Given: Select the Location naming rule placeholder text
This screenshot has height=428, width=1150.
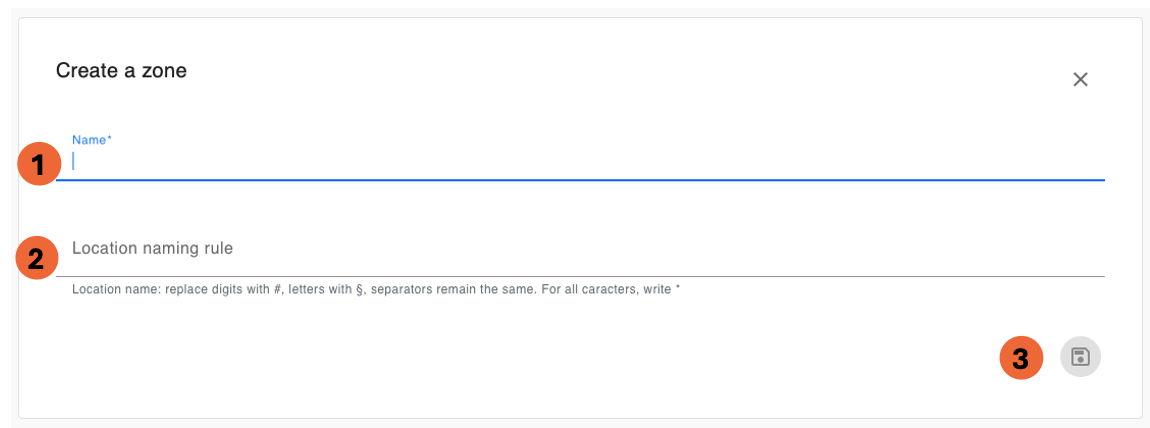Looking at the screenshot, I should click(x=153, y=248).
